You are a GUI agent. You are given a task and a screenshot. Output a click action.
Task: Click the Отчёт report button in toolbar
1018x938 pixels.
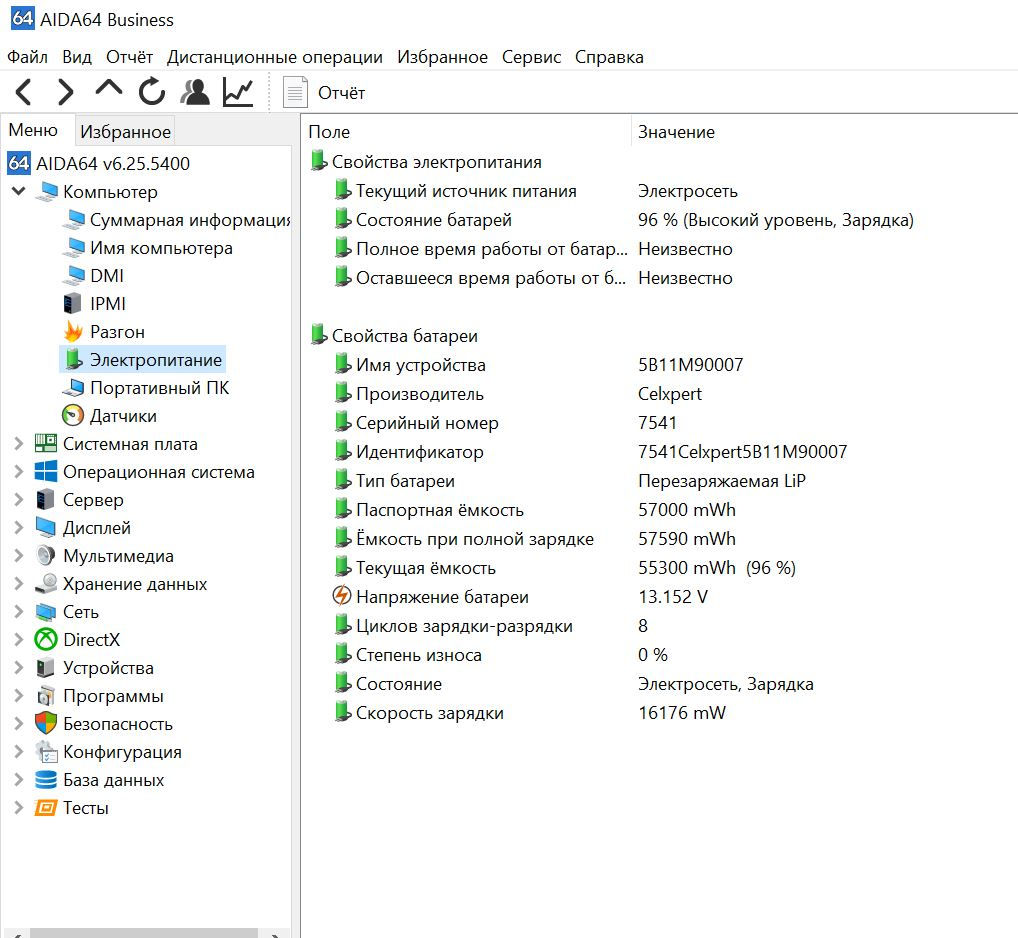click(325, 93)
